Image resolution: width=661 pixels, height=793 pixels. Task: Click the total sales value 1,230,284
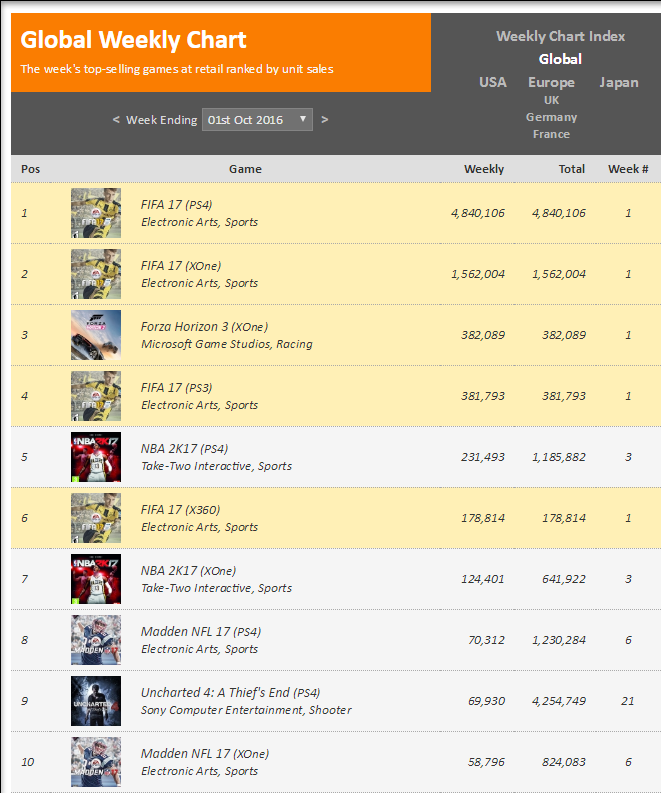click(559, 640)
